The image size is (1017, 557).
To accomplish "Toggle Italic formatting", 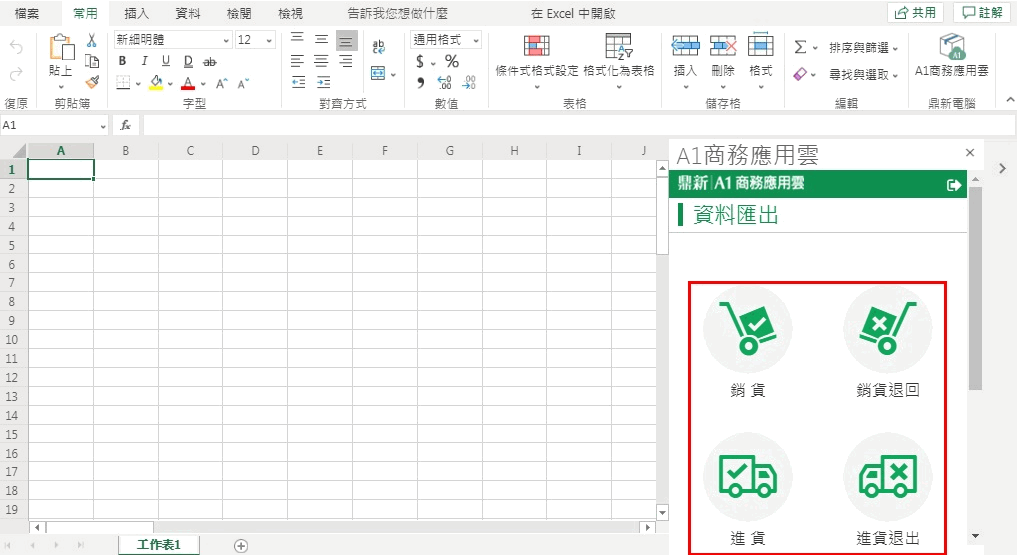I will 144,61.
